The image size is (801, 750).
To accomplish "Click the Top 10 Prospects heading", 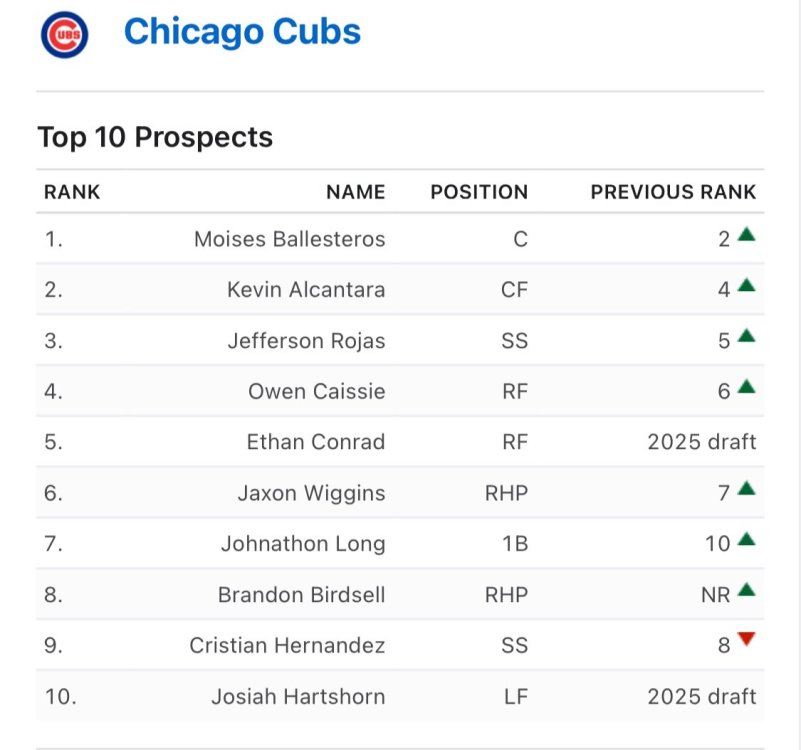I will coord(155,137).
